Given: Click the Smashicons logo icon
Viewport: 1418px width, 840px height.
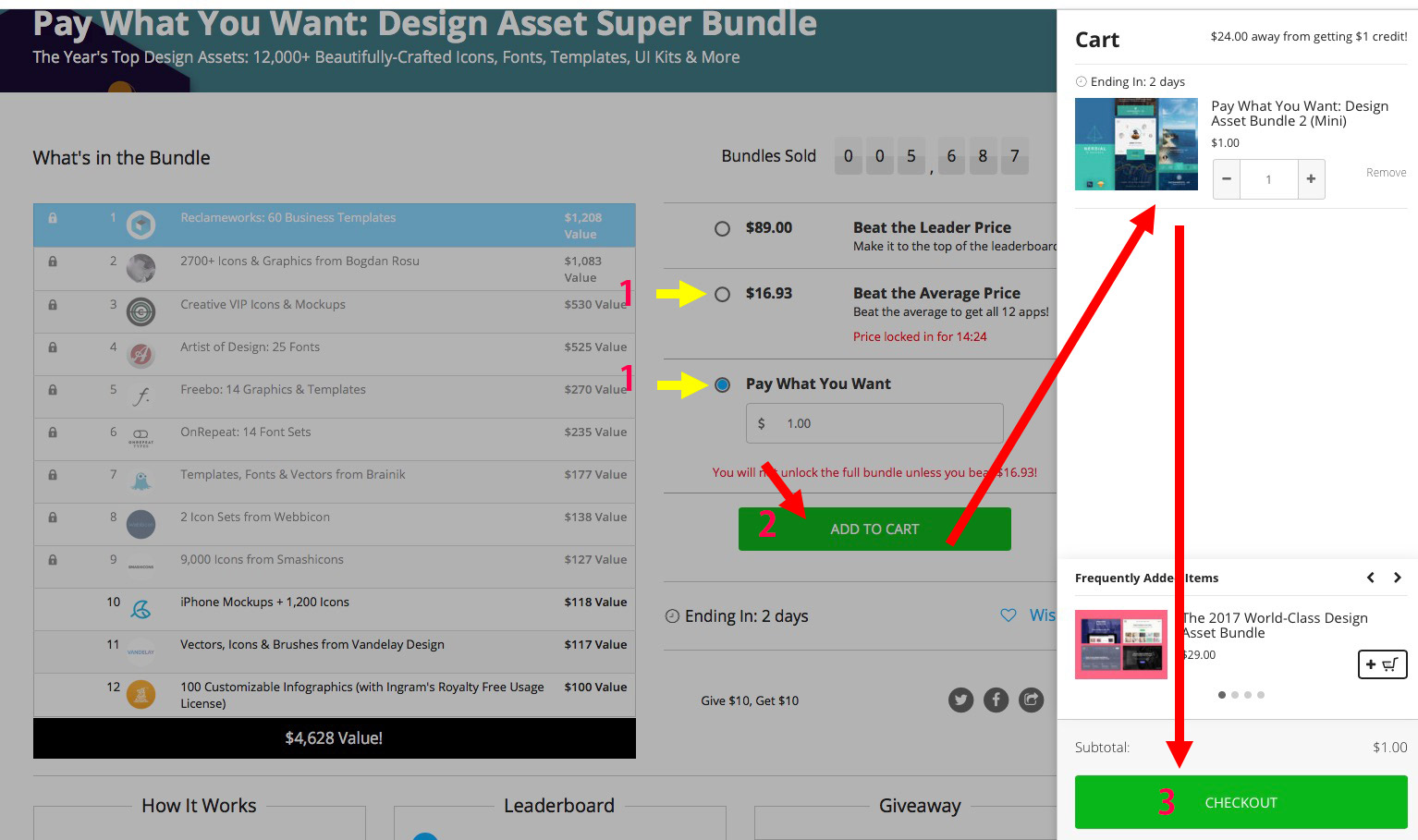Looking at the screenshot, I should coord(141,566).
